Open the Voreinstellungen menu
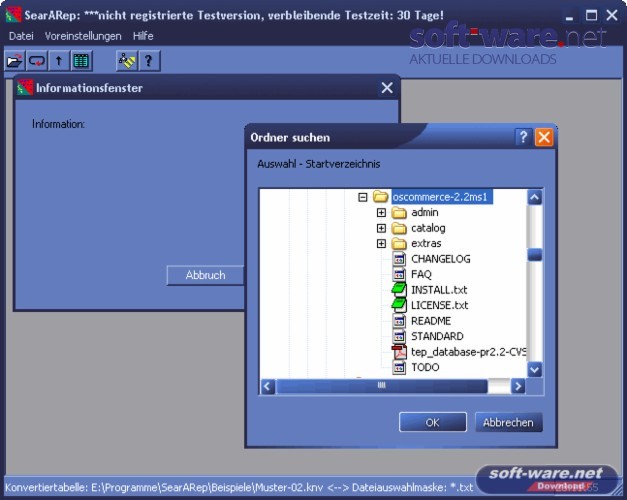Image resolution: width=627 pixels, height=500 pixels. tap(83, 36)
